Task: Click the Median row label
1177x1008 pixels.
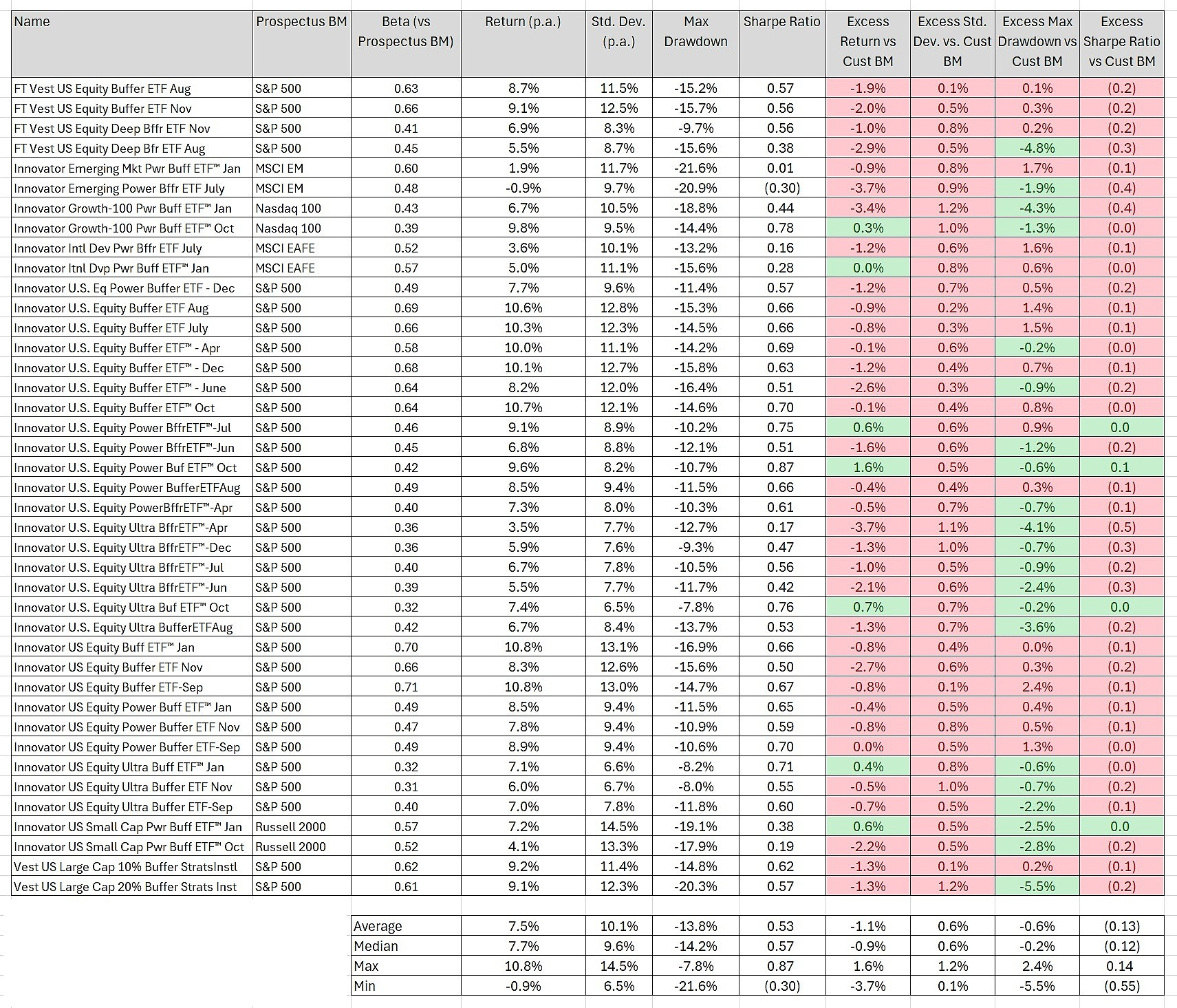Action: coord(406,946)
